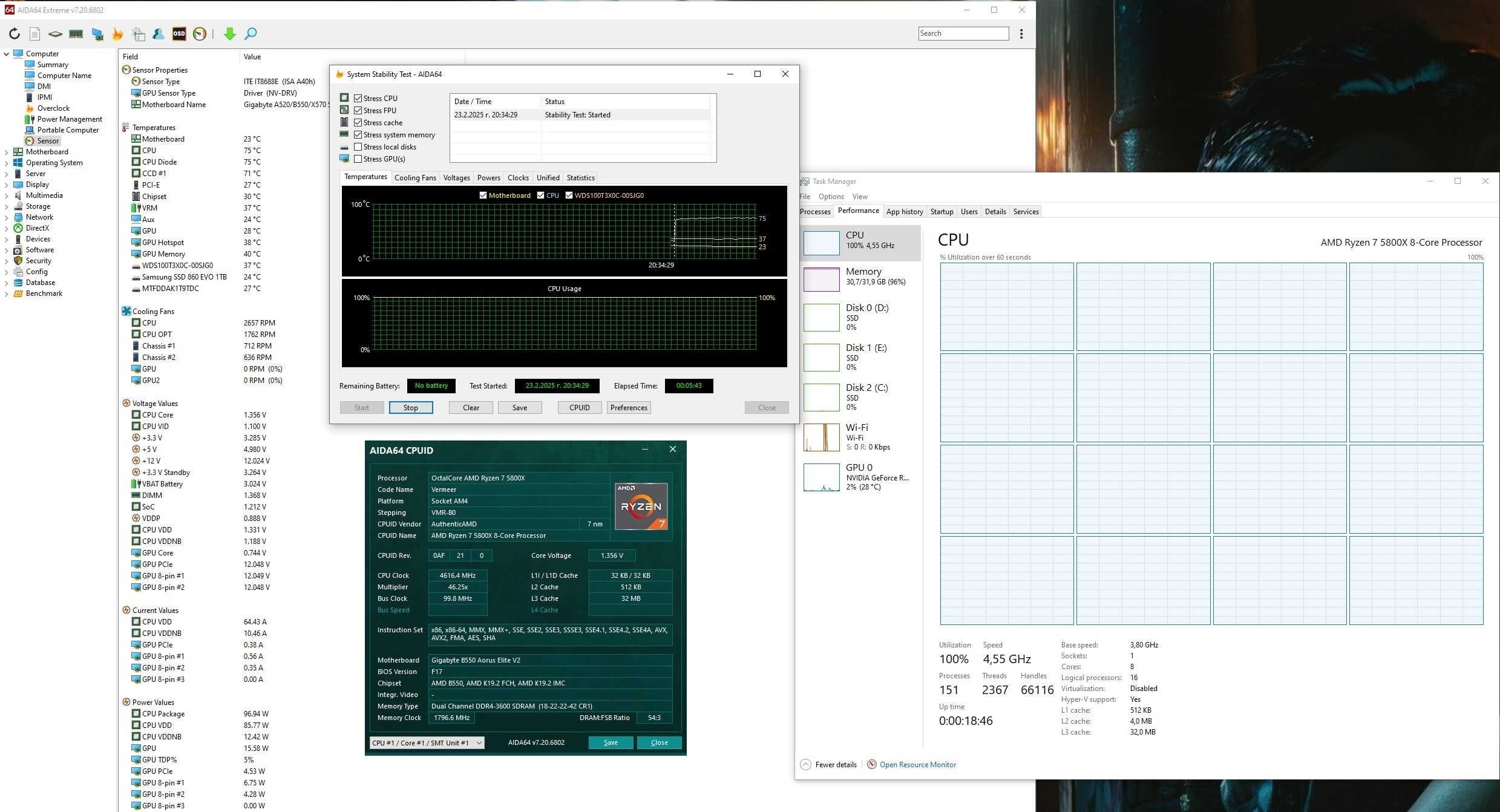Collapse the Computer tree node

[7, 54]
